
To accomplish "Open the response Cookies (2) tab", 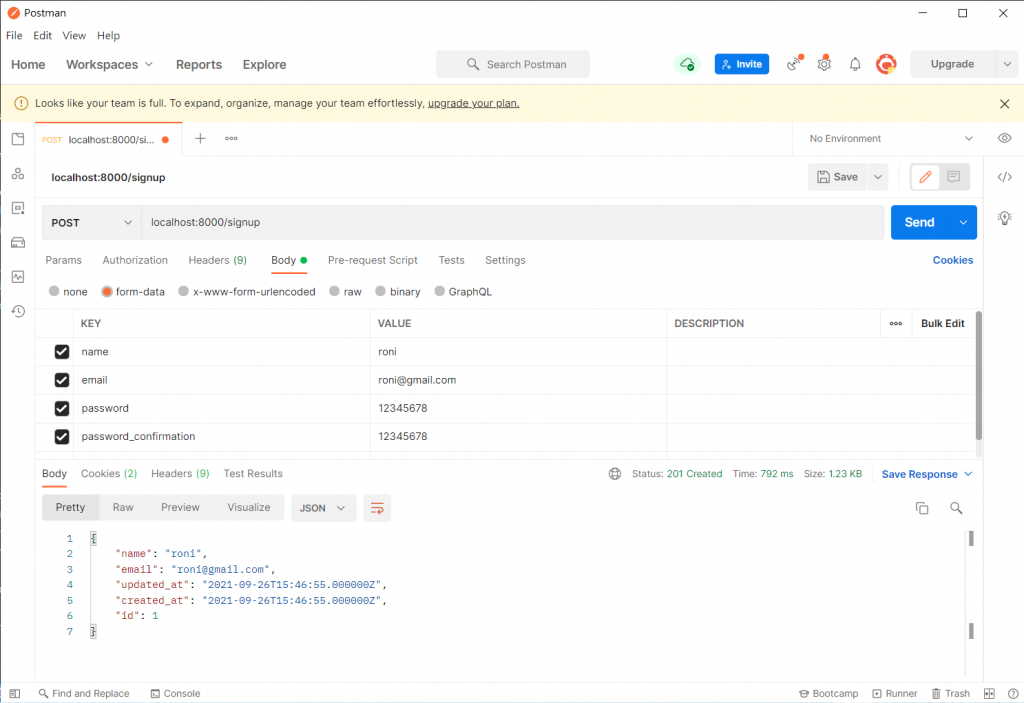I will coord(109,474).
